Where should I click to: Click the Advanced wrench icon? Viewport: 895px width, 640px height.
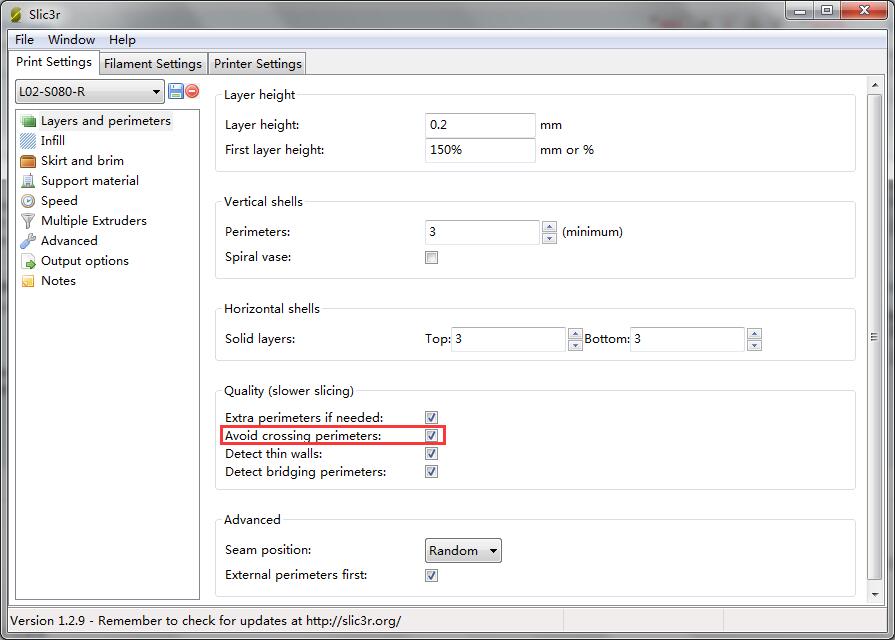28,241
